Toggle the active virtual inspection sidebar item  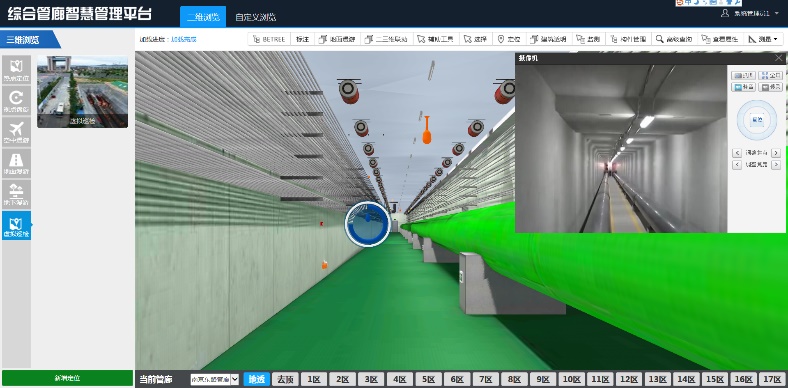pyautogui.click(x=17, y=225)
